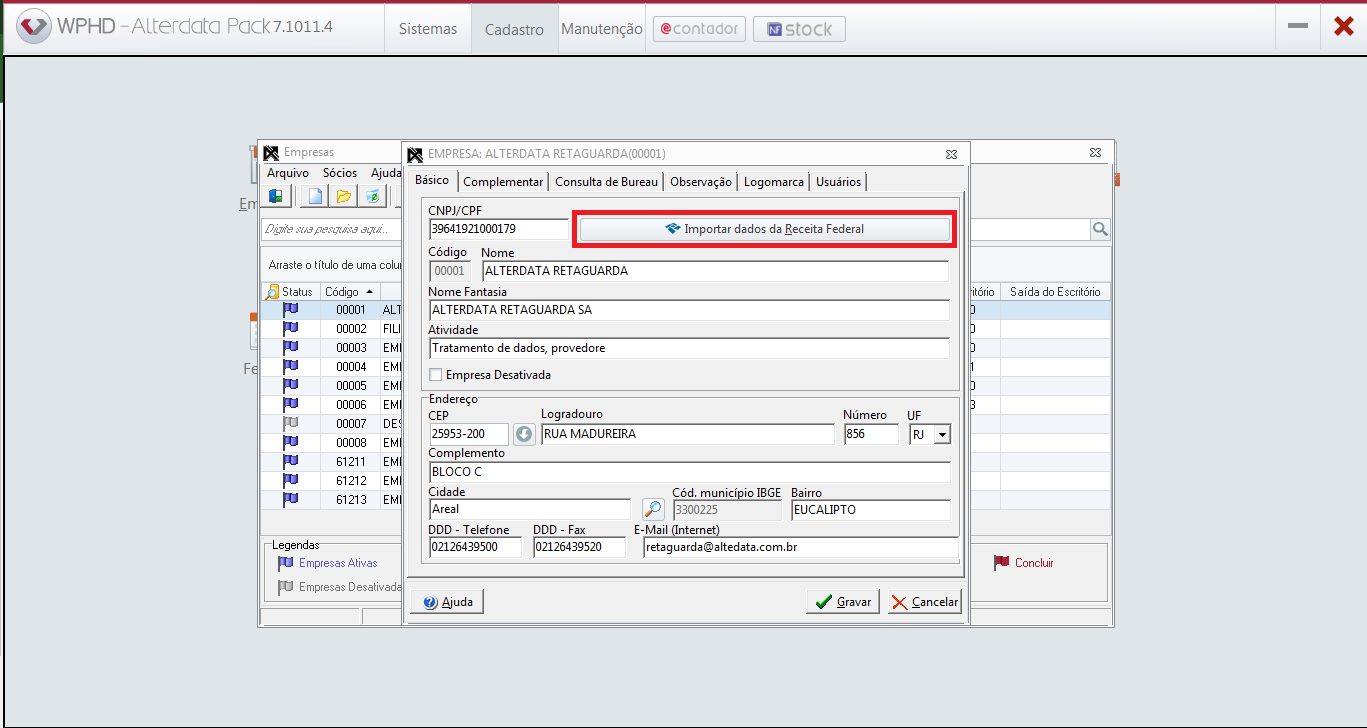Click the Número field 856

click(x=871, y=434)
